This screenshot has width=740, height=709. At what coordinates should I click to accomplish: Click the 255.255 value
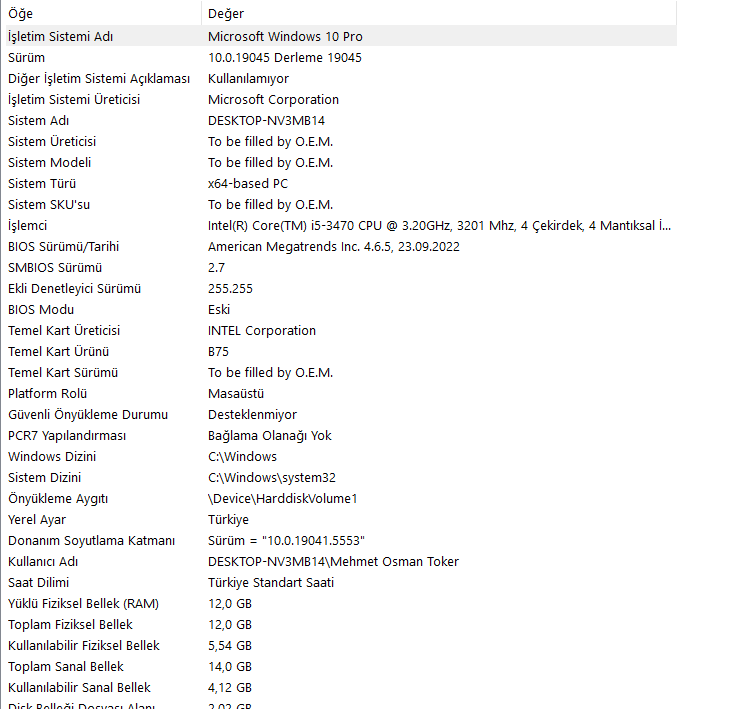[230, 288]
